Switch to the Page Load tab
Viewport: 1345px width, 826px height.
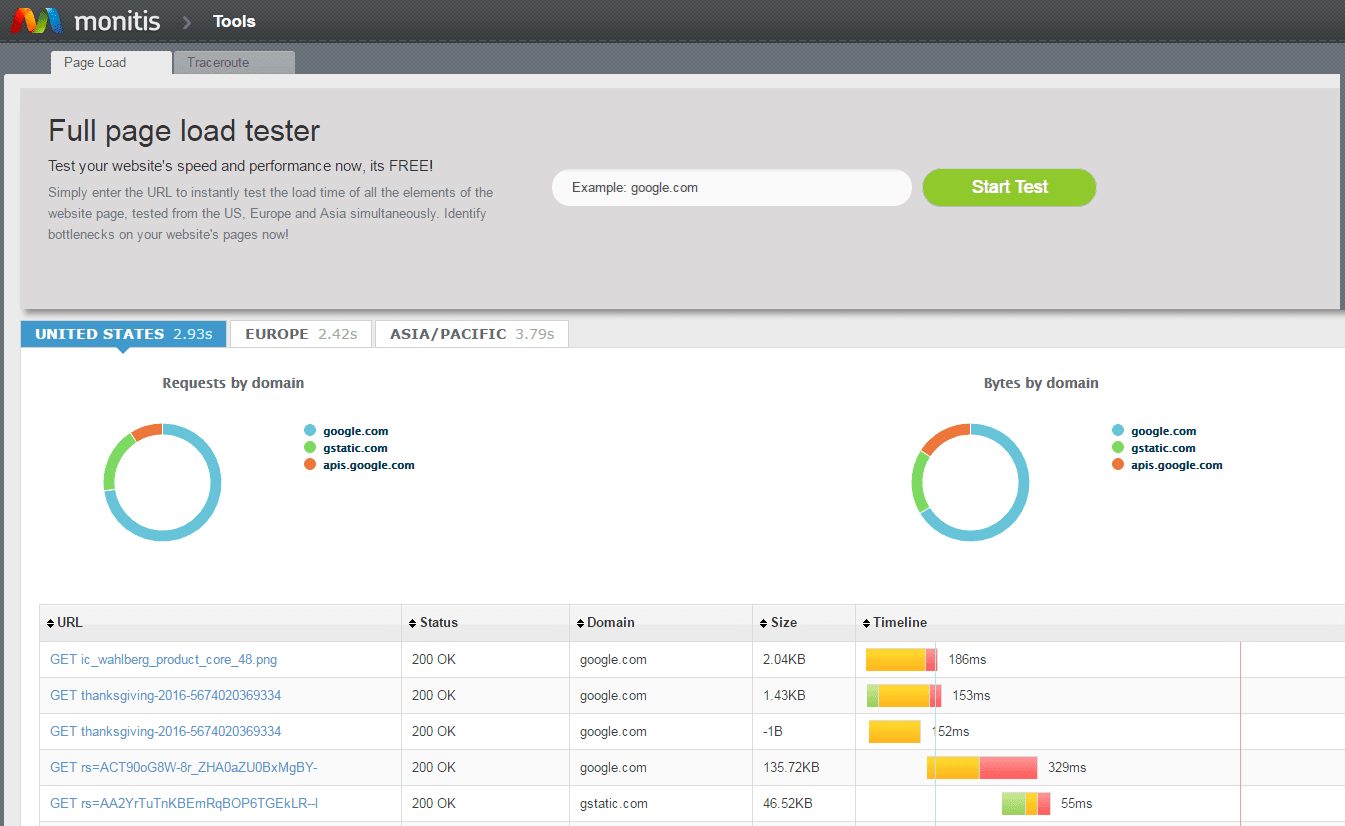pos(111,62)
